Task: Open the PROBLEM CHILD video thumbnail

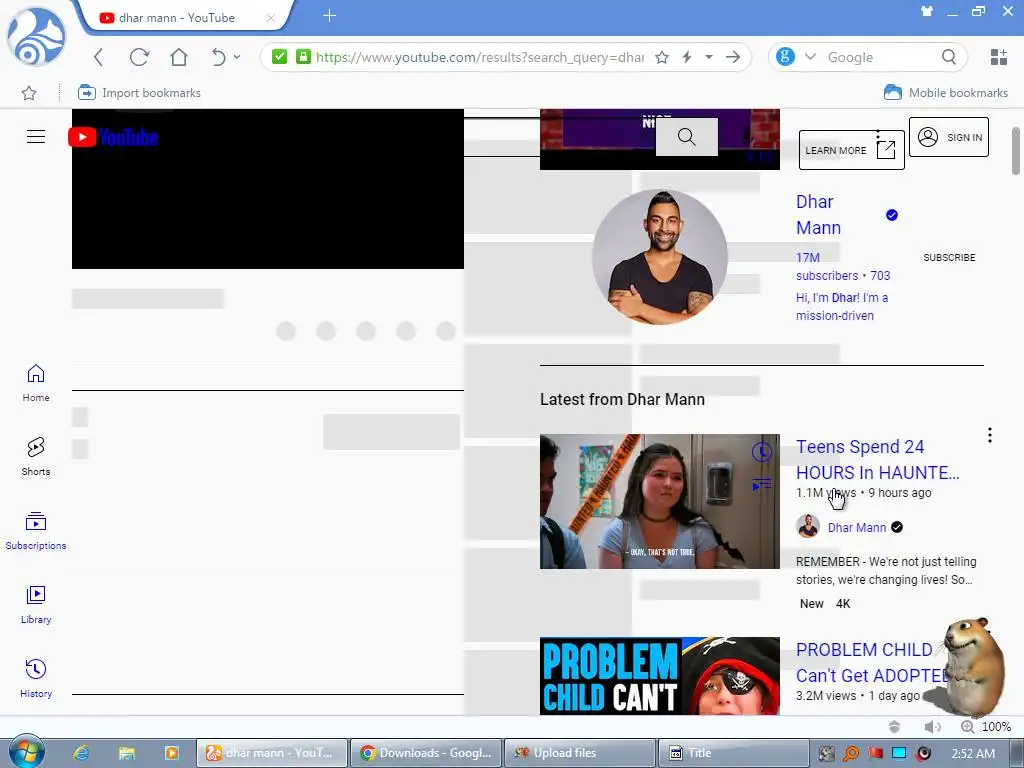Action: pyautogui.click(x=660, y=676)
